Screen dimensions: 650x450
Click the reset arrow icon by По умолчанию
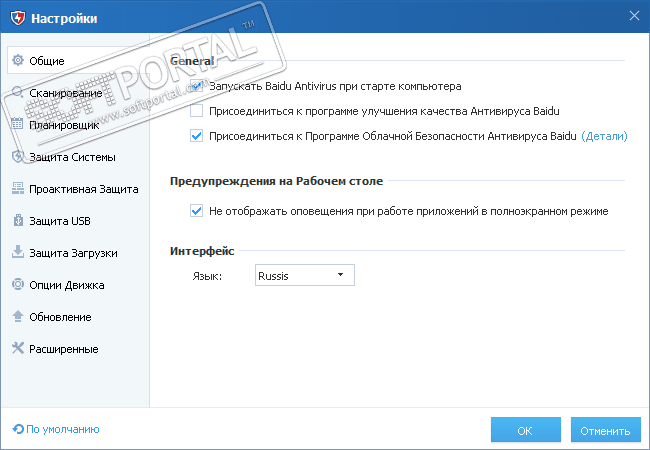[x=18, y=429]
